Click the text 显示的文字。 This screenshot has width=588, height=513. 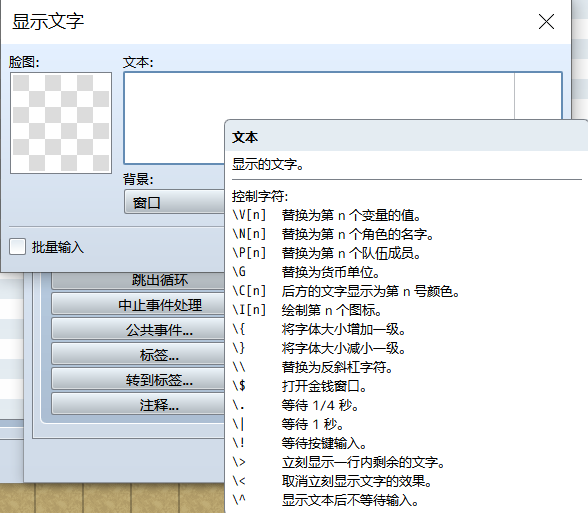pos(268,164)
